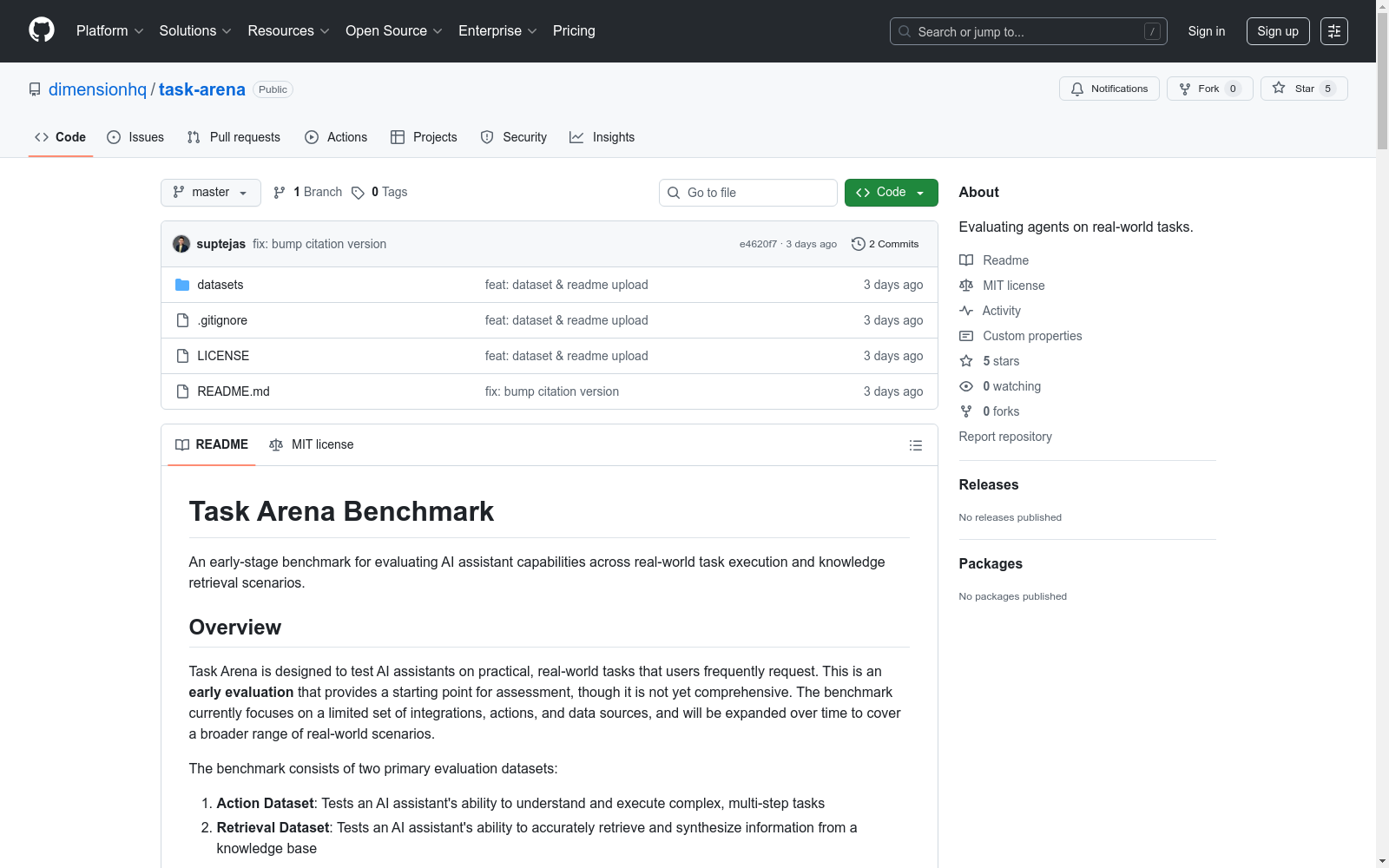
Task: Click the Go to file search icon
Action: [x=674, y=193]
